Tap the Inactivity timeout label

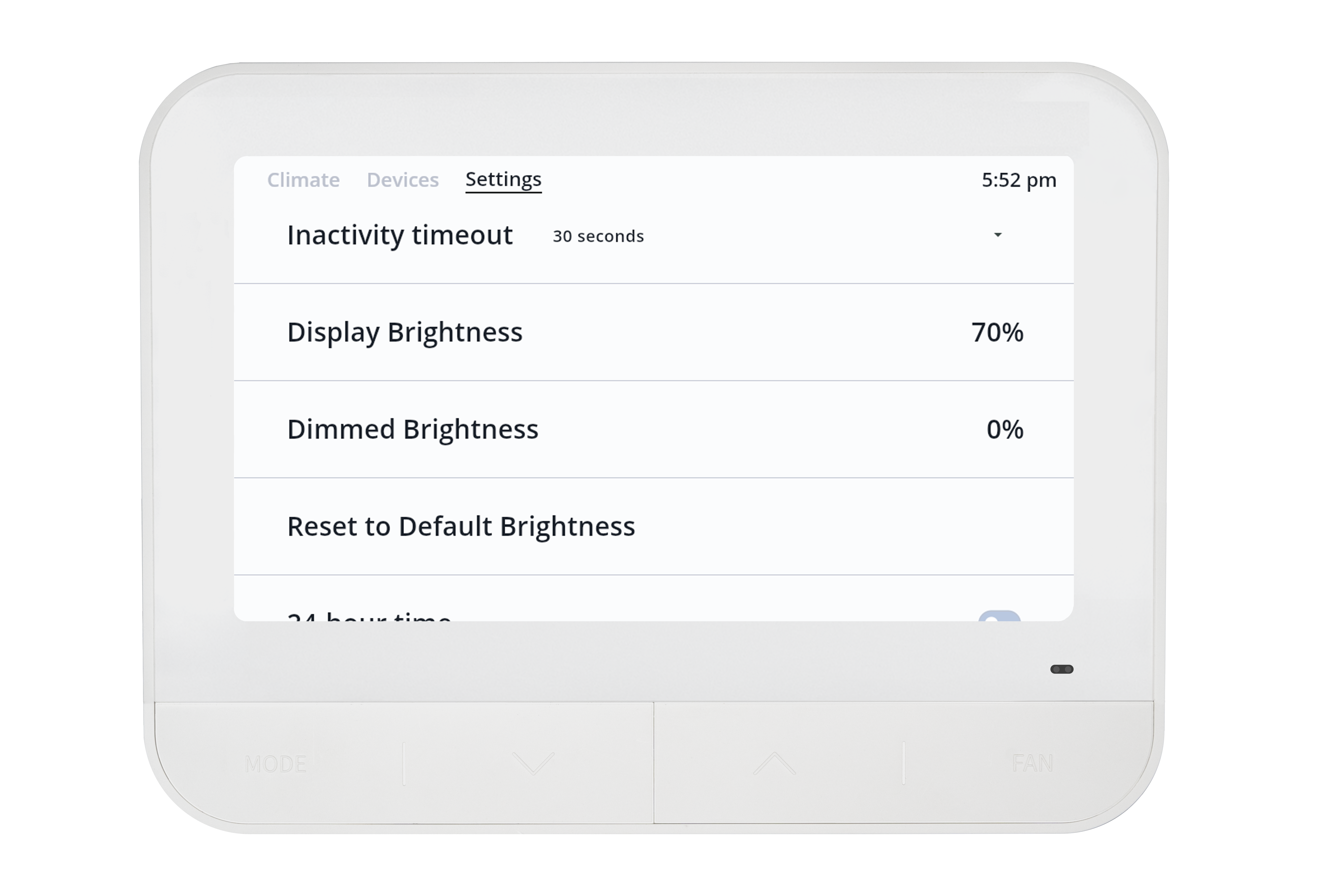point(400,235)
